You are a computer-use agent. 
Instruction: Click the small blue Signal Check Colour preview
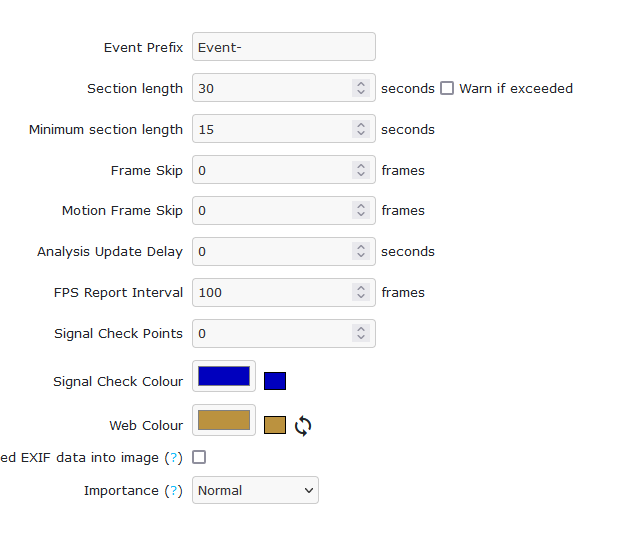coord(275,381)
